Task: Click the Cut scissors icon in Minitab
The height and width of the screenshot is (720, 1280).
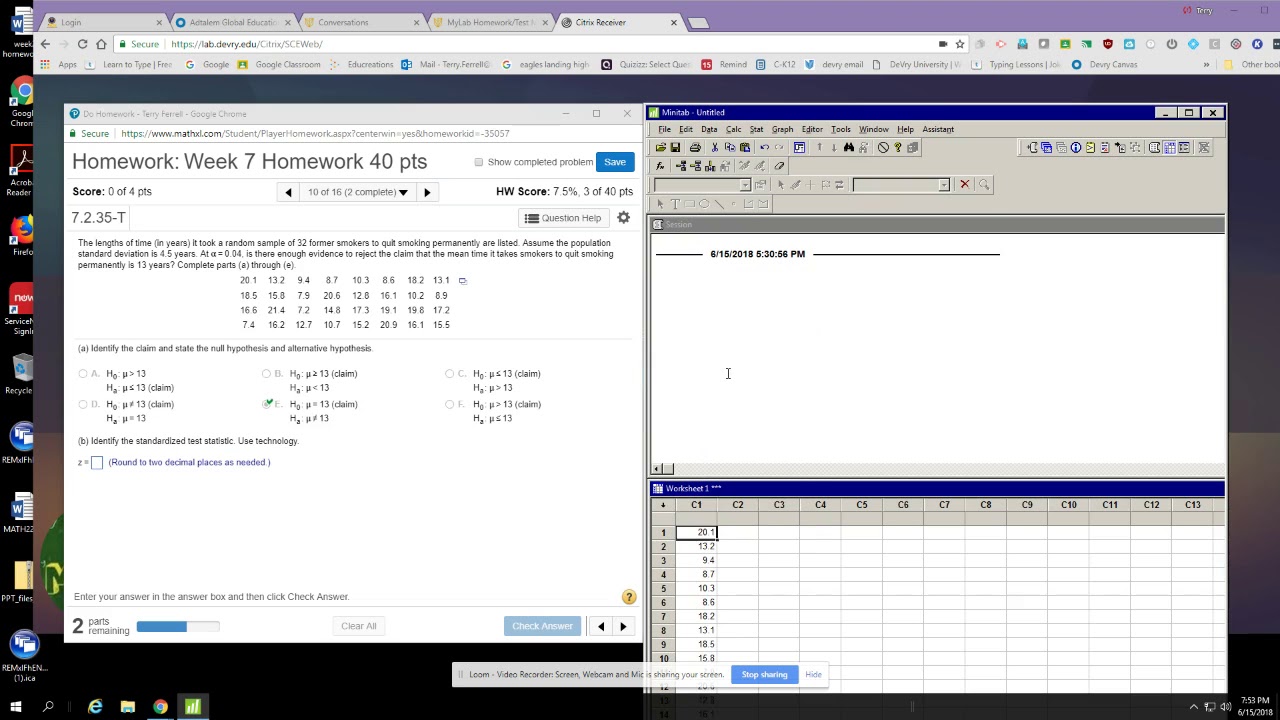Action: tap(715, 147)
